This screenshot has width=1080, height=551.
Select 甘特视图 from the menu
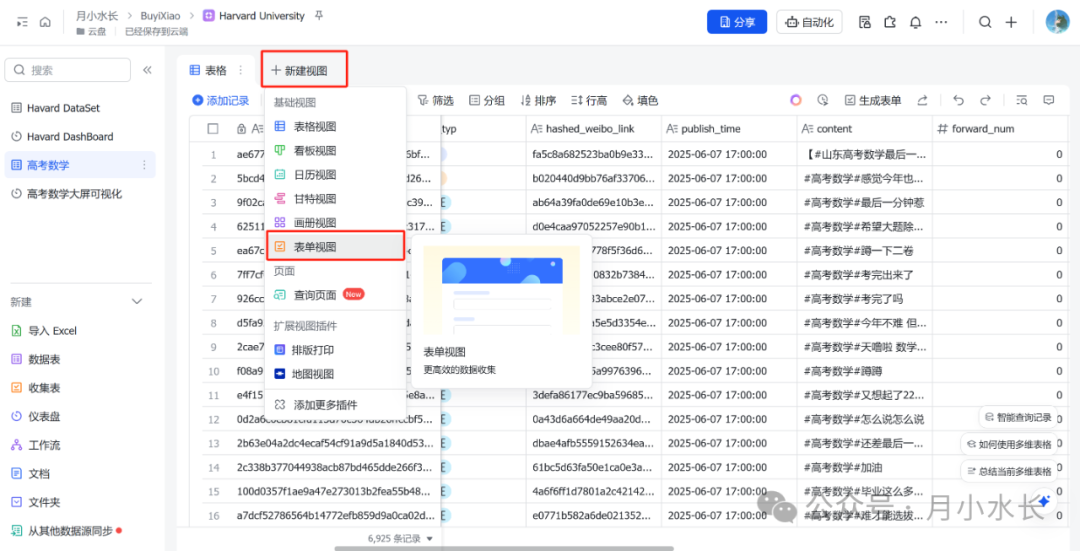335,199
